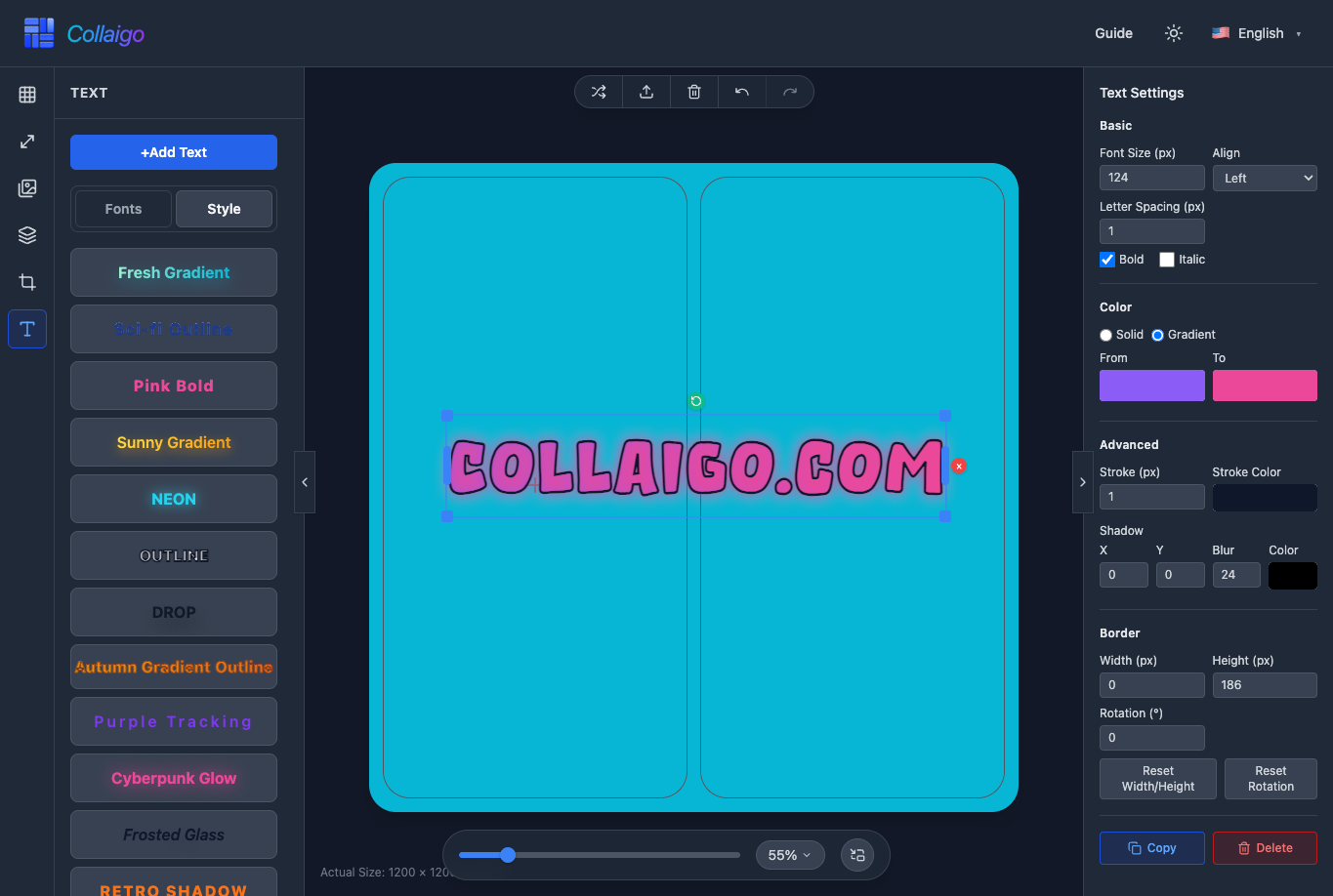This screenshot has height=896, width=1333.
Task: Select the Text sidebar tool
Action: coord(27,329)
